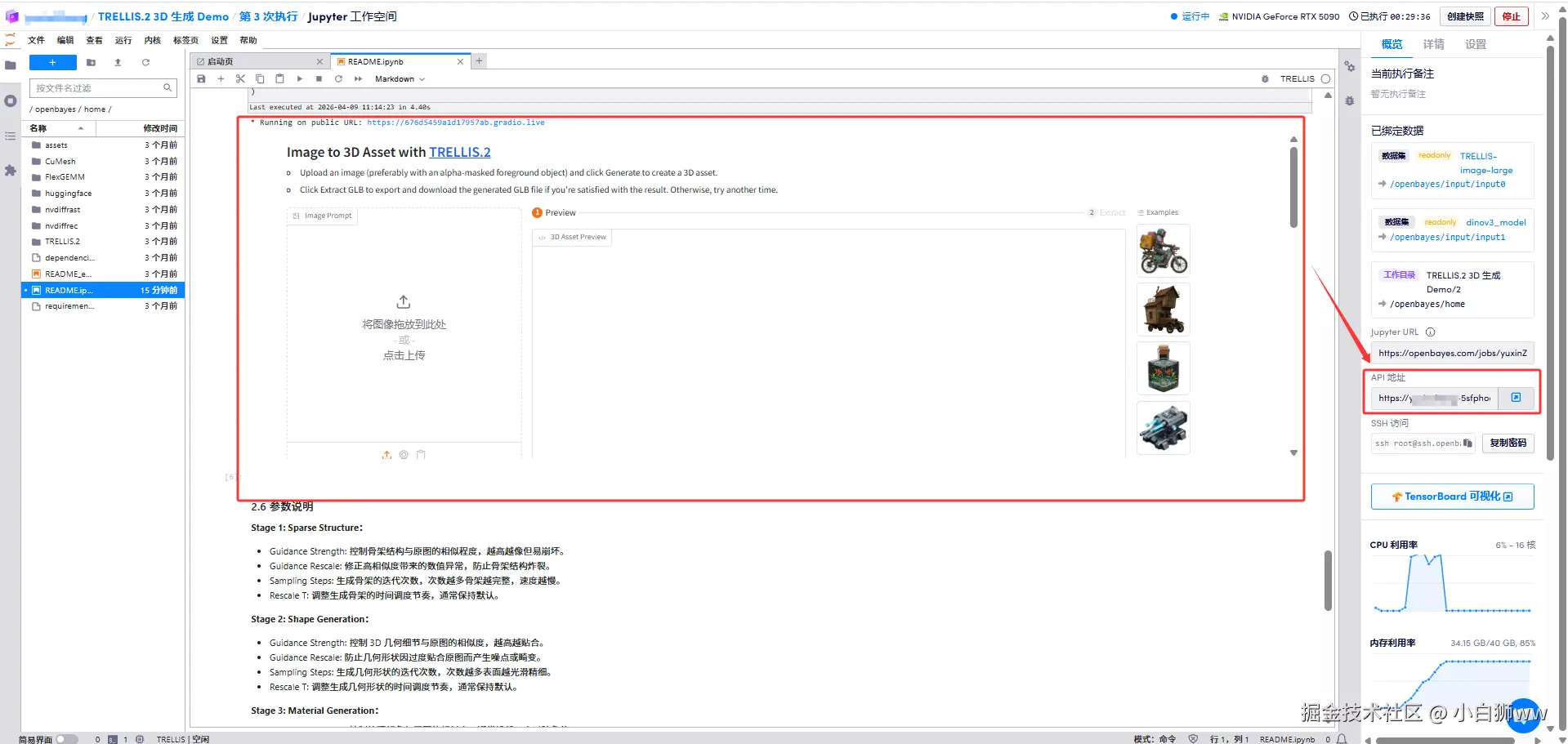Open /openbayes/input/input0 path link

pyautogui.click(x=1447, y=185)
